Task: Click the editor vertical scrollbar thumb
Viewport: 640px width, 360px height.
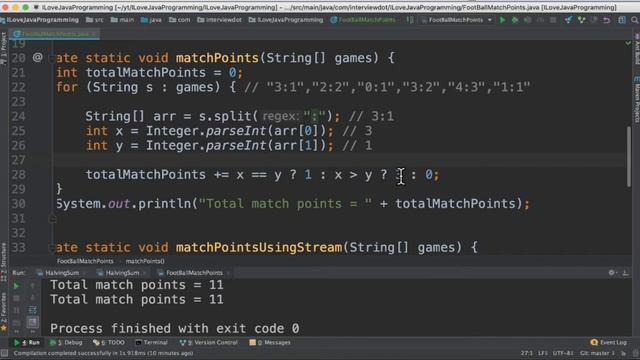Action: click(629, 156)
